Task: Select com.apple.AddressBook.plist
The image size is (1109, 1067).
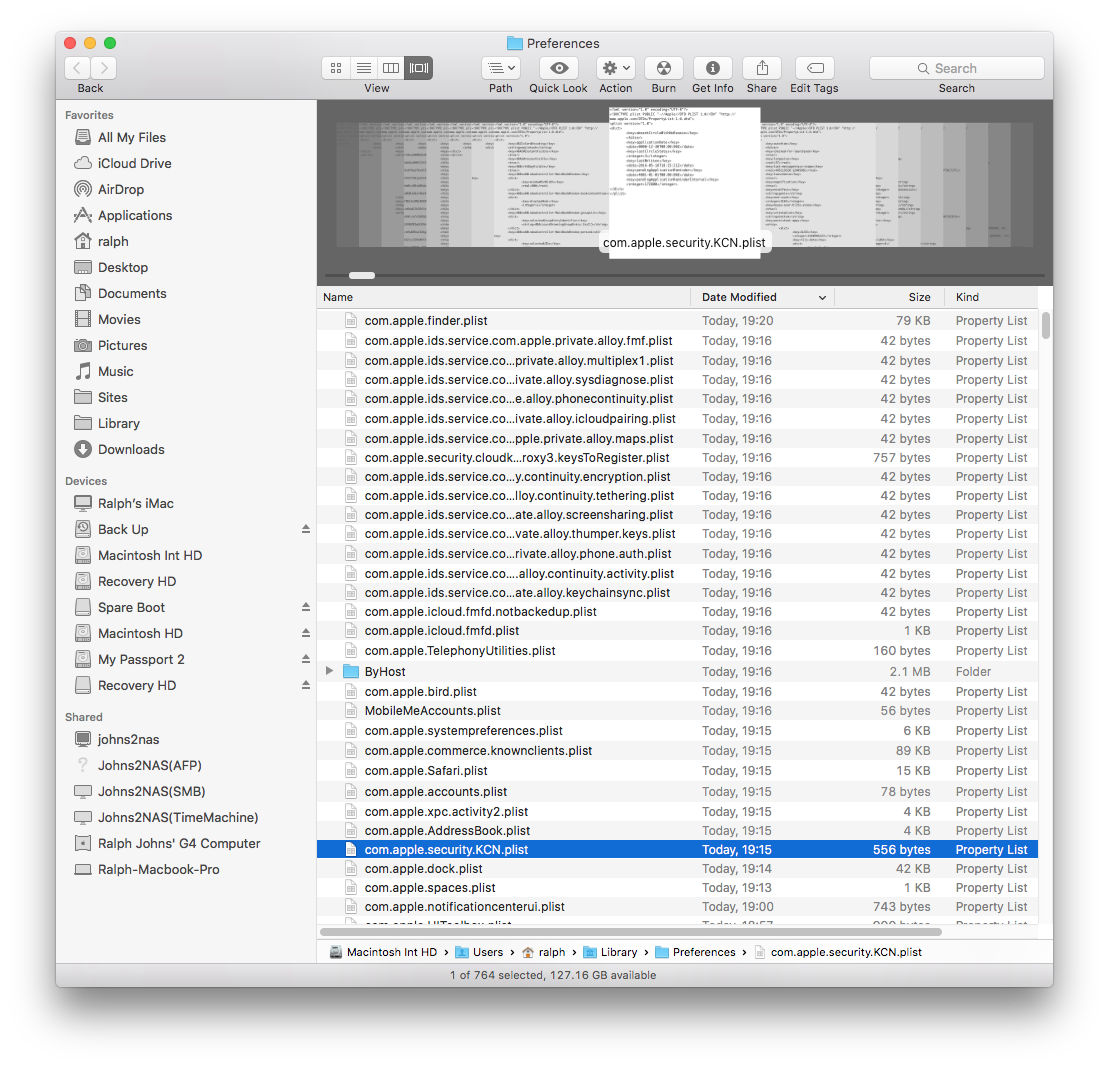Action: pyautogui.click(x=678, y=831)
